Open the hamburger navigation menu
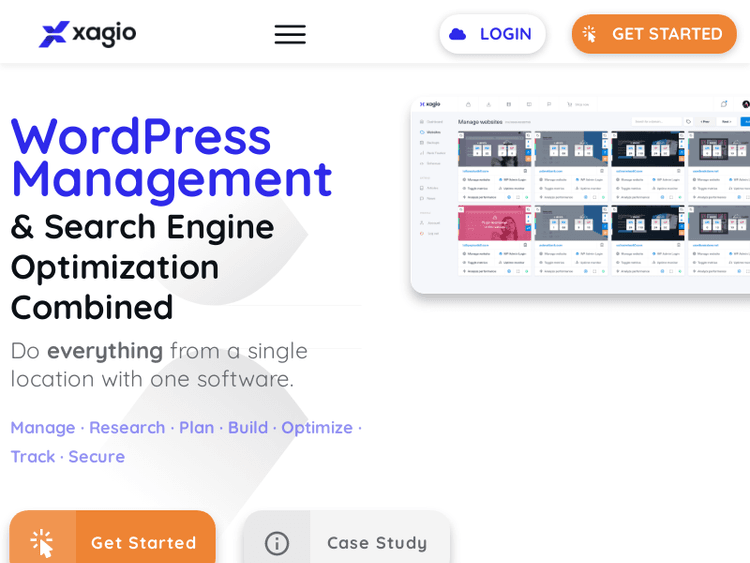Screen dimensions: 750x563 [290, 34]
